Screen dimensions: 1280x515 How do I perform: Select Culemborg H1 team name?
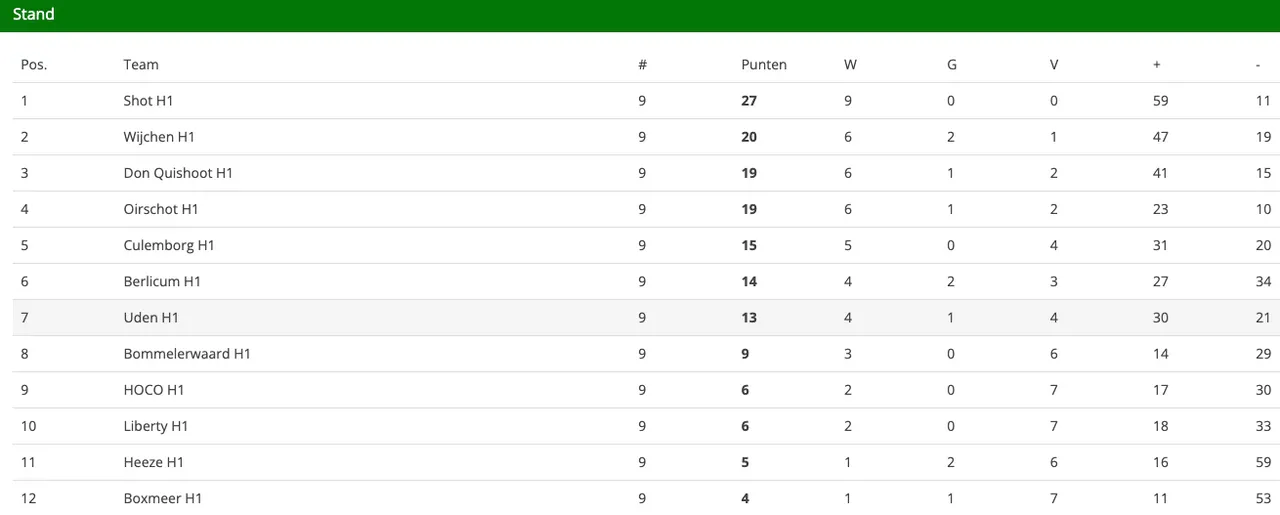(169, 245)
